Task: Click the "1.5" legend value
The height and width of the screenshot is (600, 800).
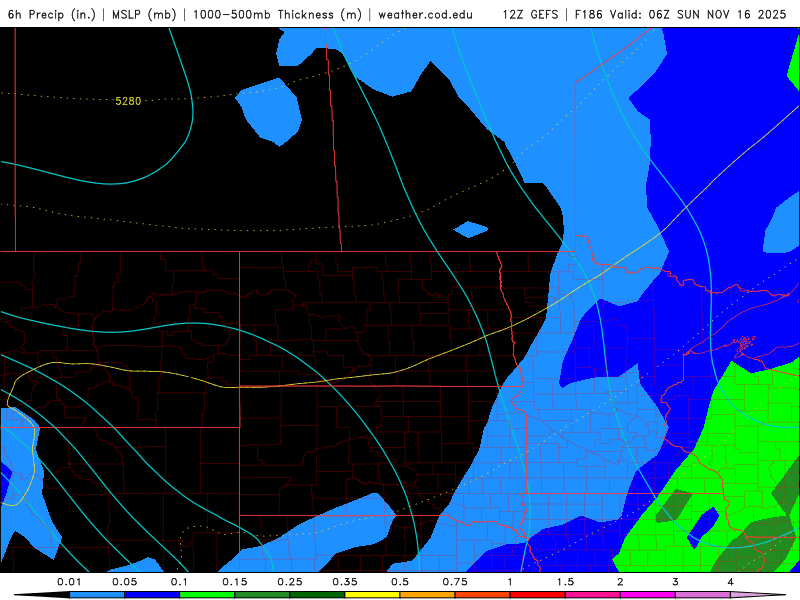Action: tap(565, 582)
